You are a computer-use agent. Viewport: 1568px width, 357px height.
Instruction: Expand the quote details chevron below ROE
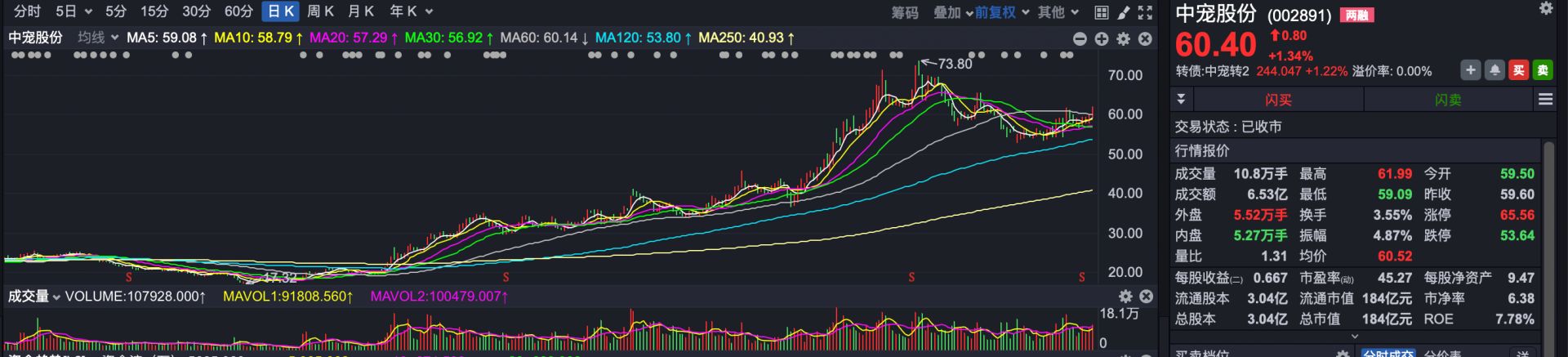(x=1355, y=336)
